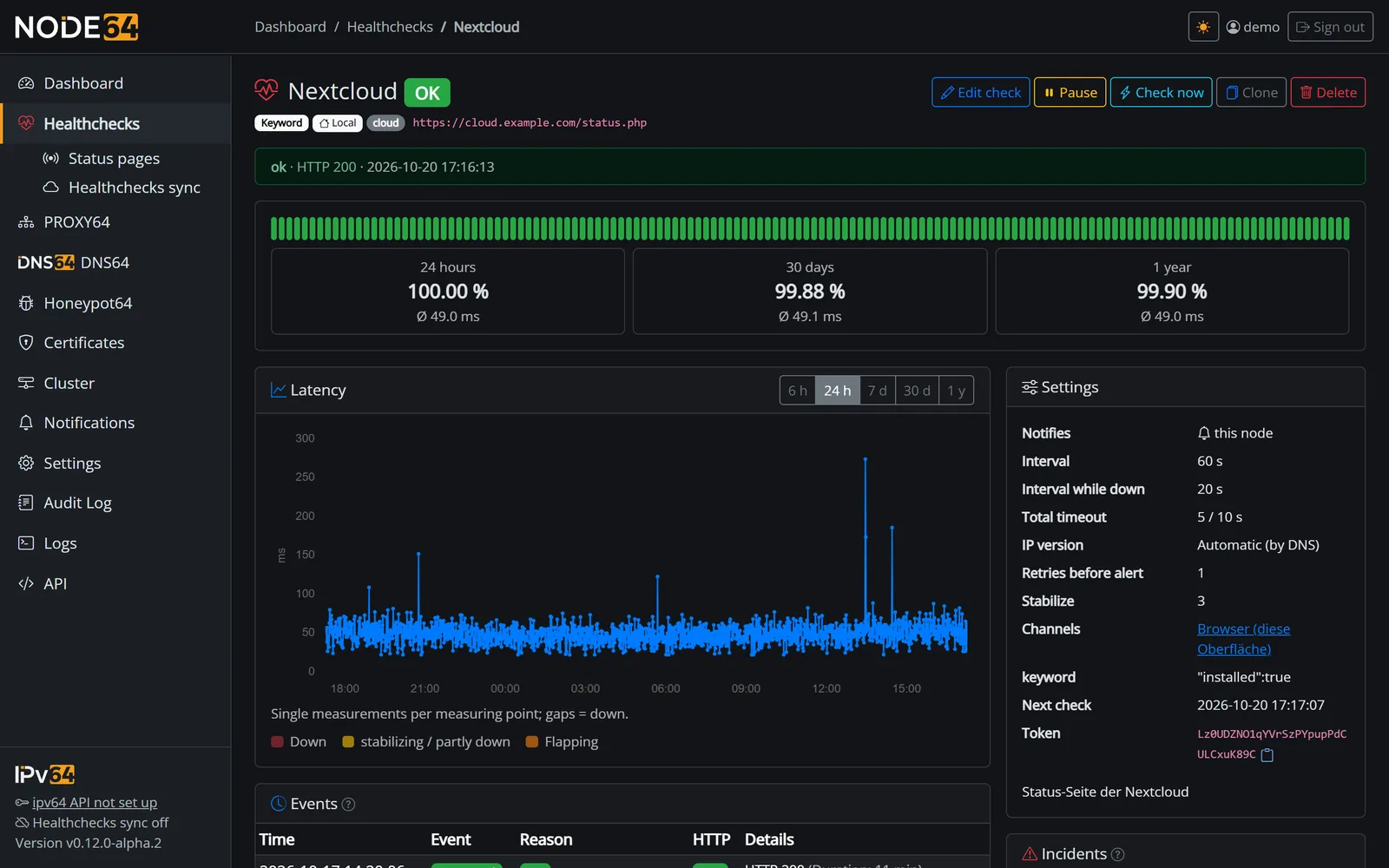This screenshot has width=1389, height=868.
Task: Open Status pages sidebar entry
Action: click(114, 158)
